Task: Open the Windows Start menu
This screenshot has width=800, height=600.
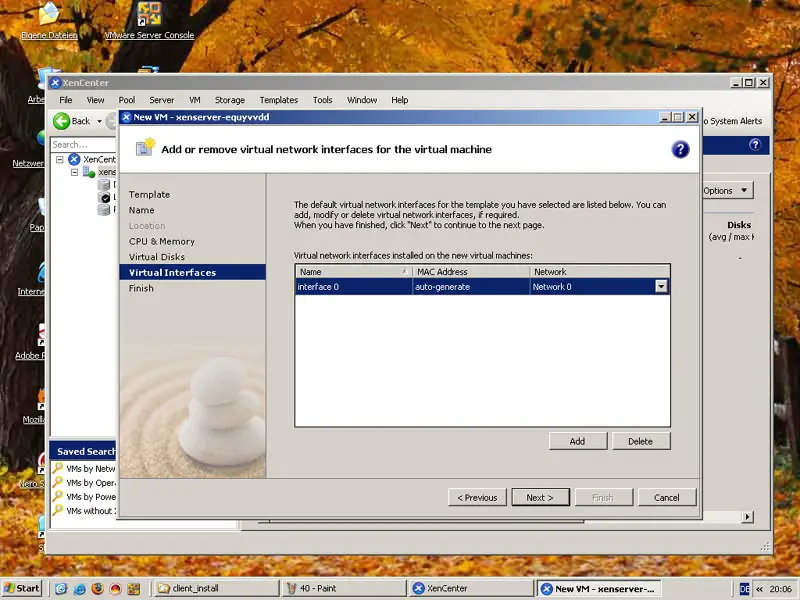Action: click(x=21, y=588)
